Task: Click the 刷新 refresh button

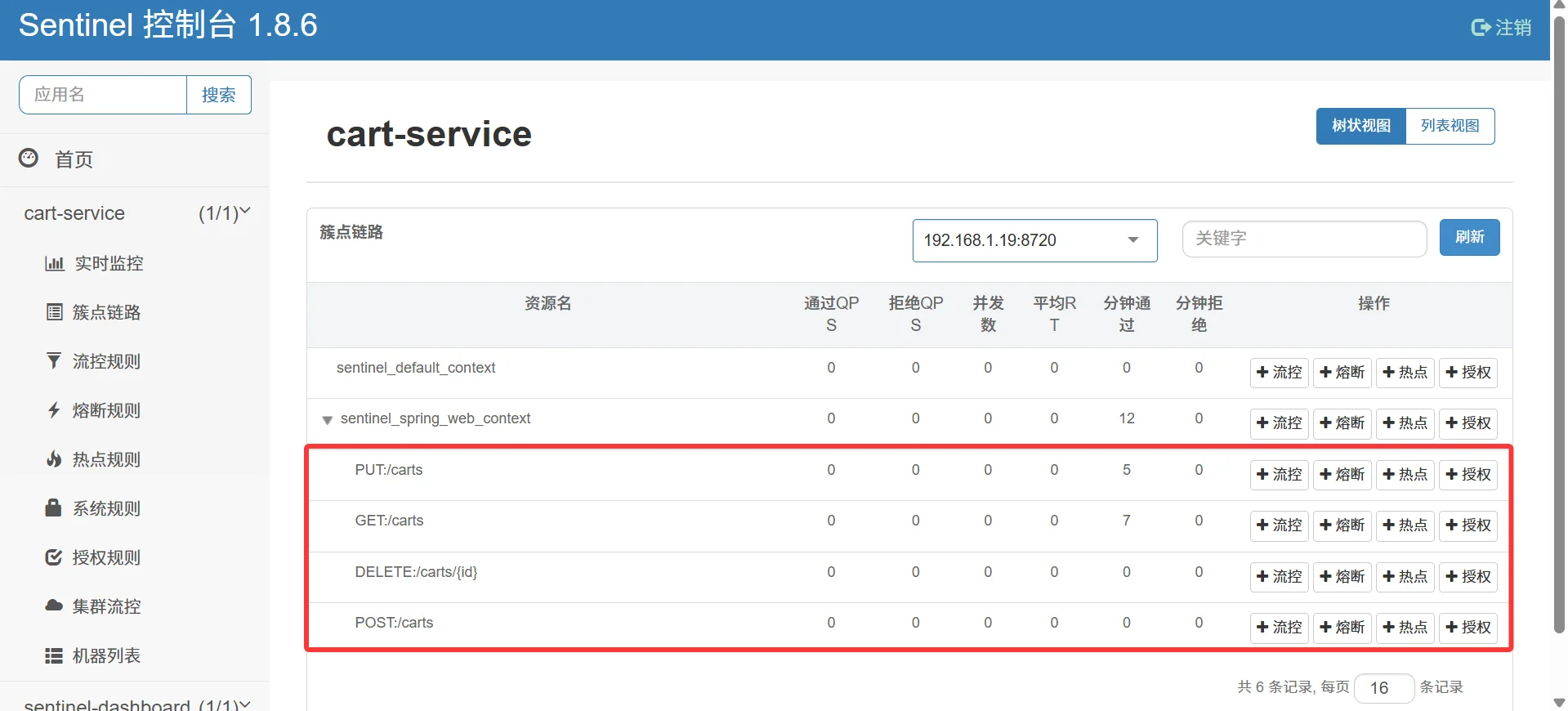Action: pos(1469,237)
